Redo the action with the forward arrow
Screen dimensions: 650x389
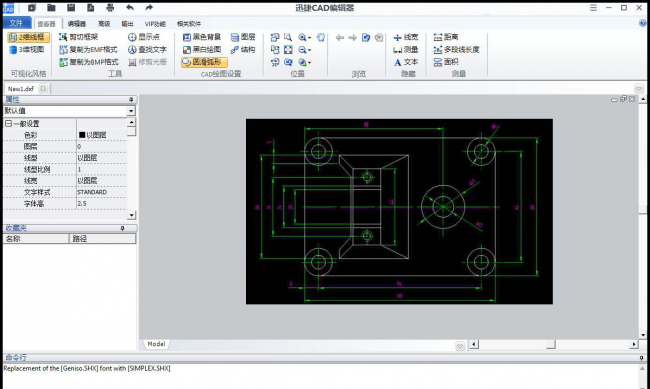pyautogui.click(x=149, y=7)
